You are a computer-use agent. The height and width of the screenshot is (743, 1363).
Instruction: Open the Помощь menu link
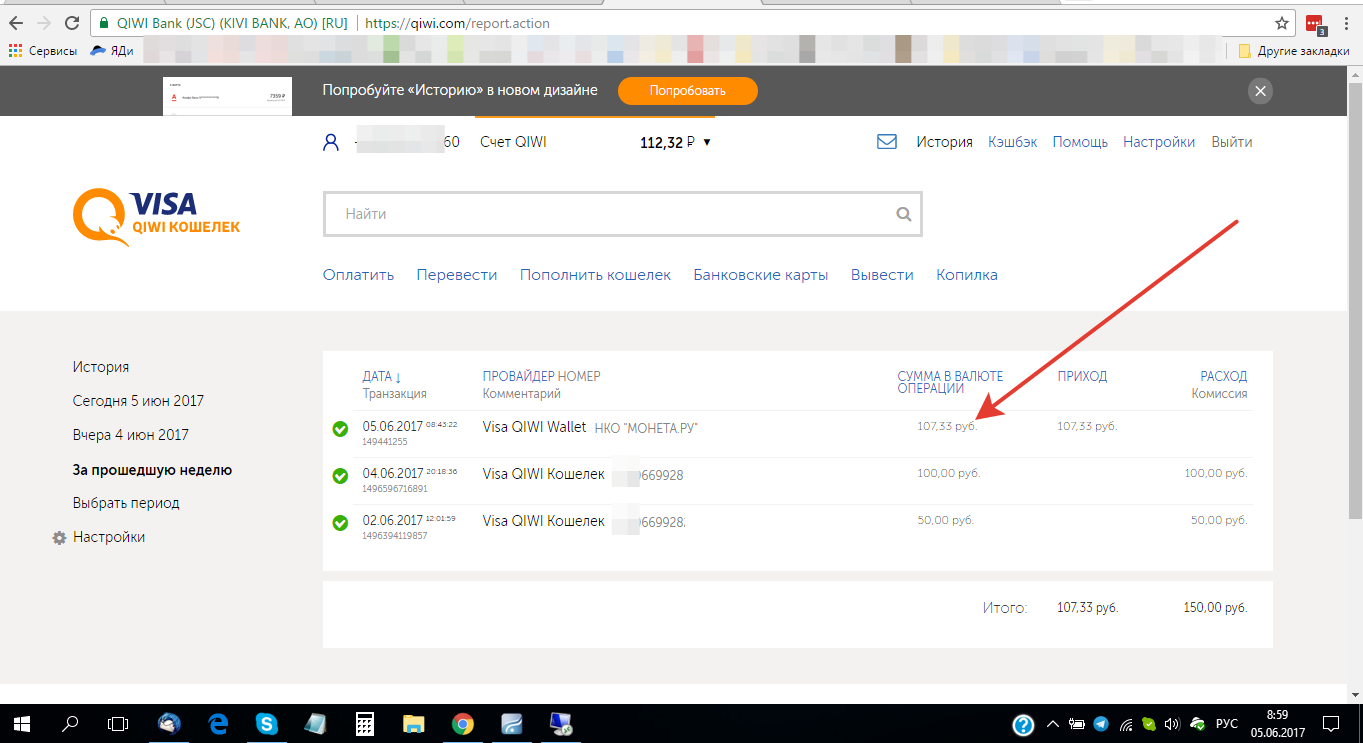1080,142
